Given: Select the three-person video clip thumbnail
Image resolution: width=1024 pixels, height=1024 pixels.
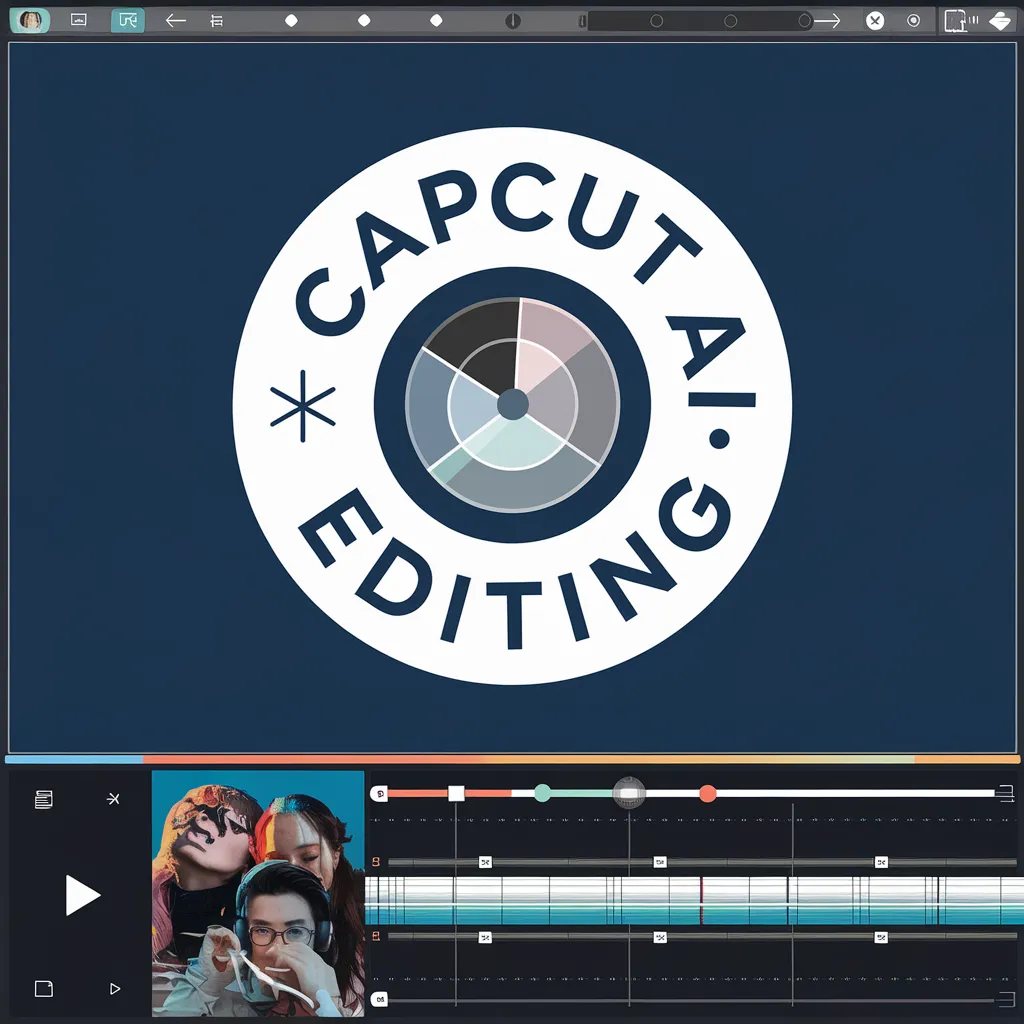Looking at the screenshot, I should (258, 893).
